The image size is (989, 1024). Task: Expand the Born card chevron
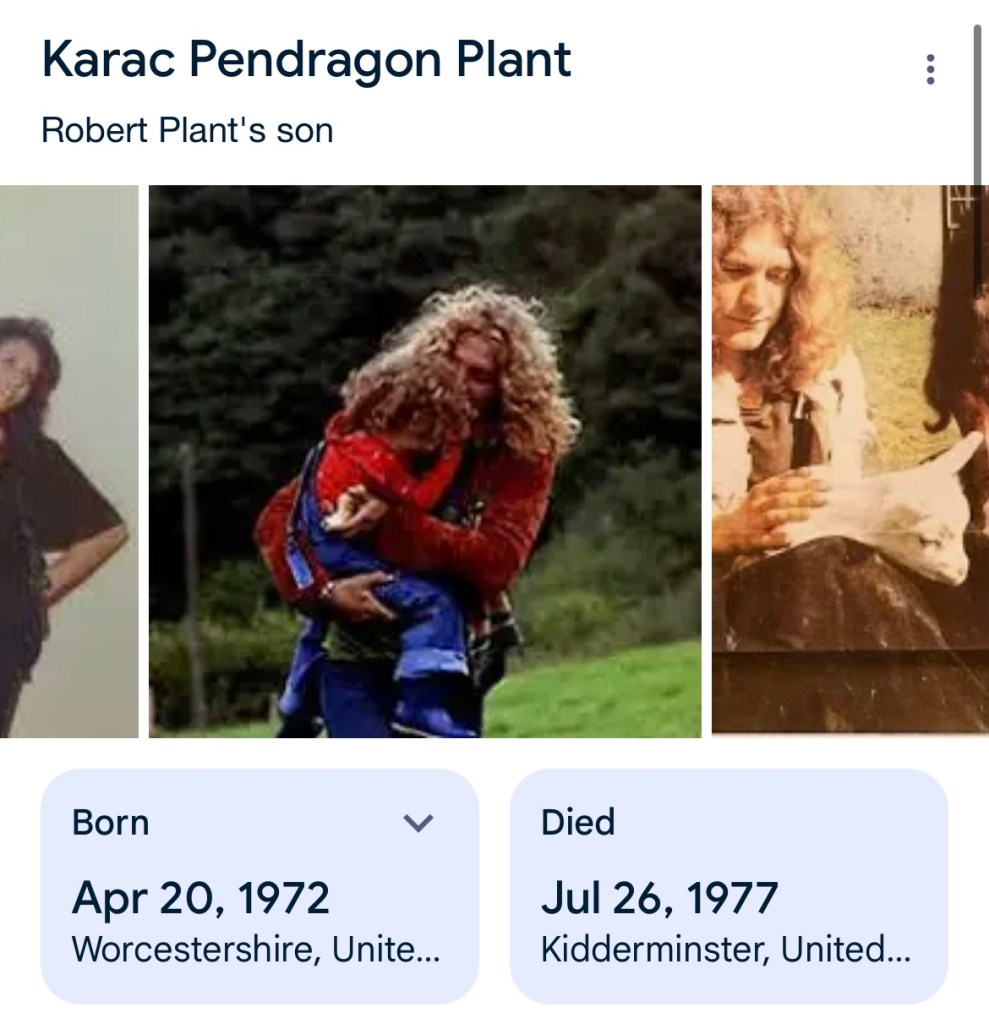tap(418, 823)
